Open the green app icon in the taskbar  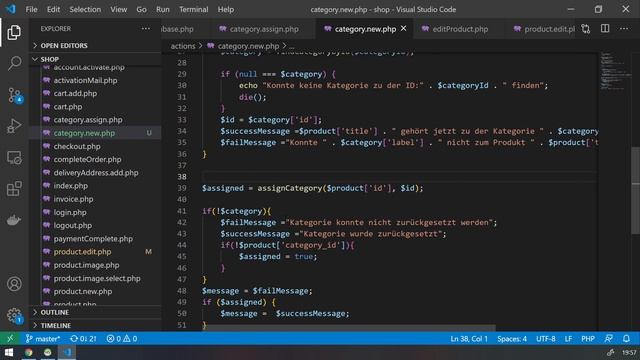coord(48,352)
